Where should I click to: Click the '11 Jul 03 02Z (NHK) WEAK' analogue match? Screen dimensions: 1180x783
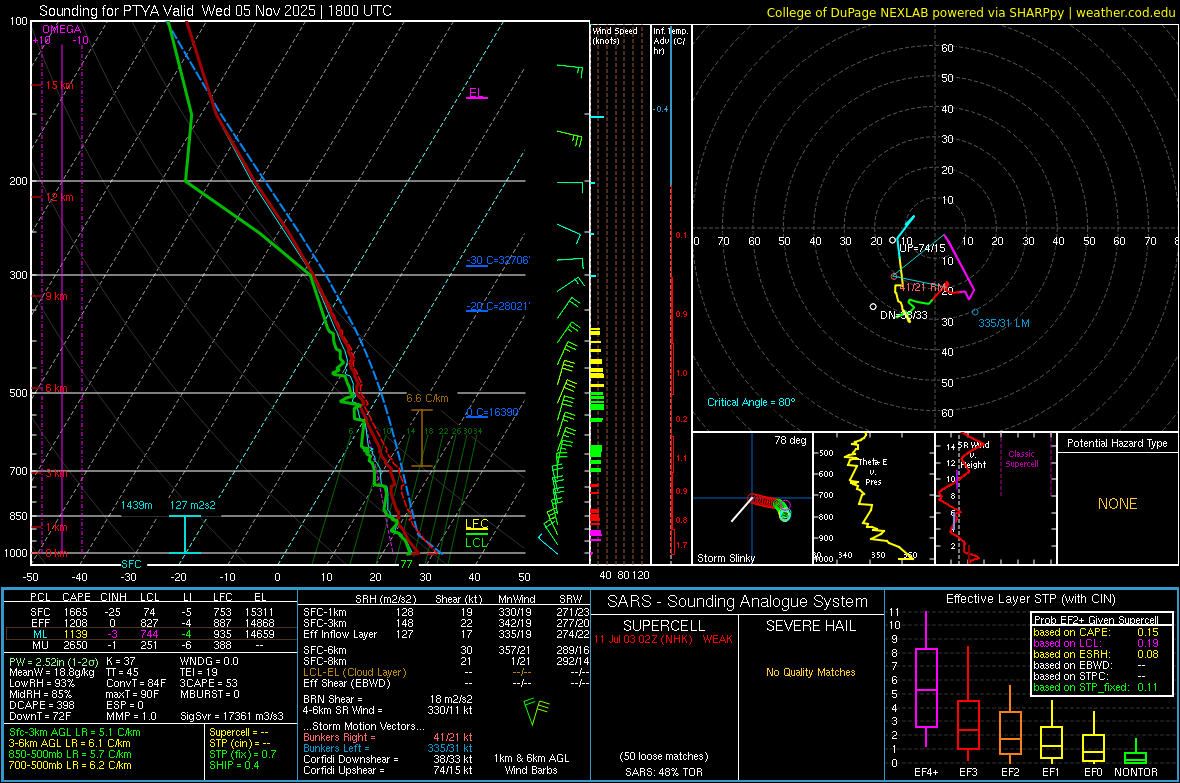pos(663,639)
